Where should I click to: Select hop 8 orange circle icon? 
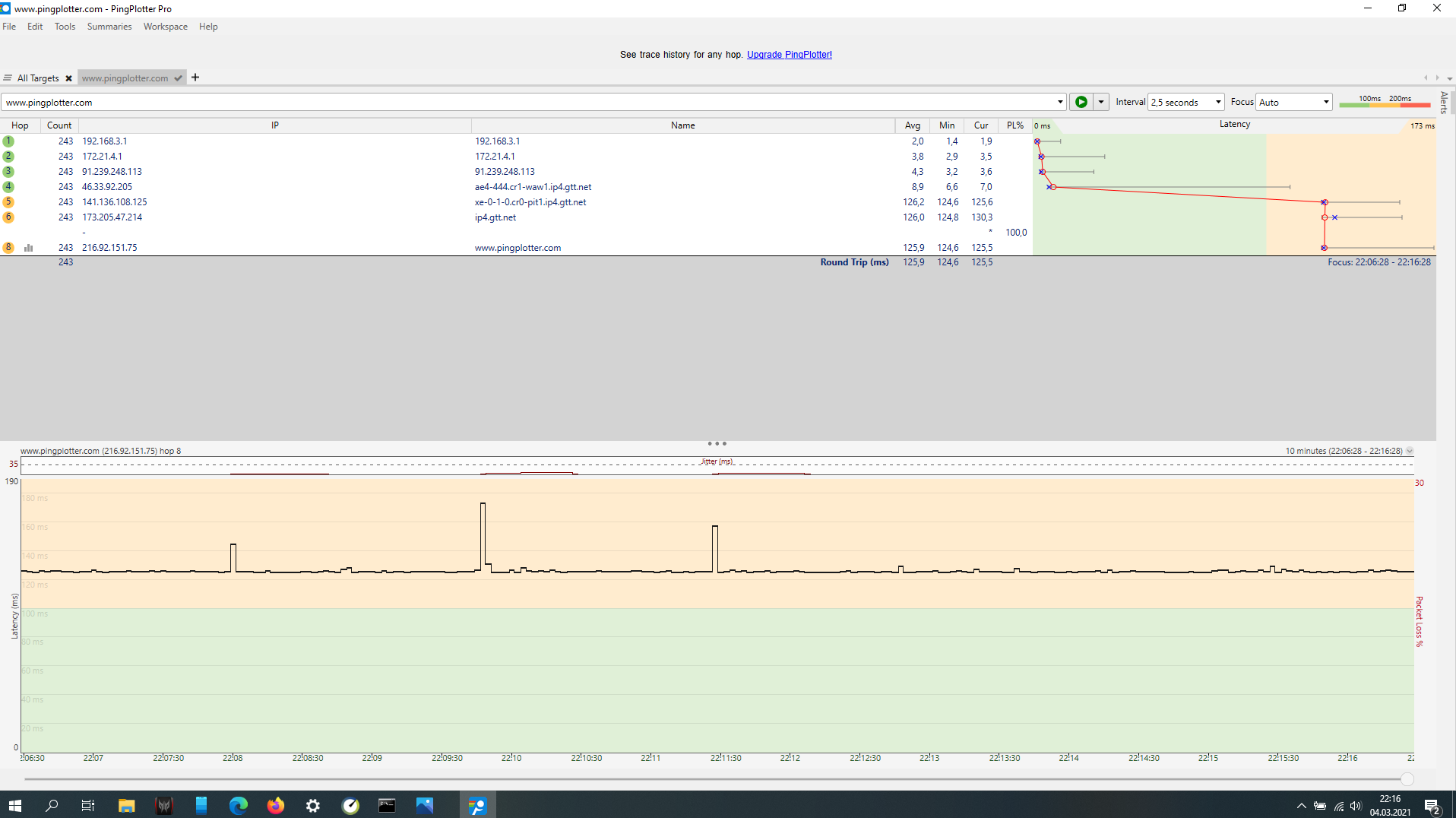point(8,248)
